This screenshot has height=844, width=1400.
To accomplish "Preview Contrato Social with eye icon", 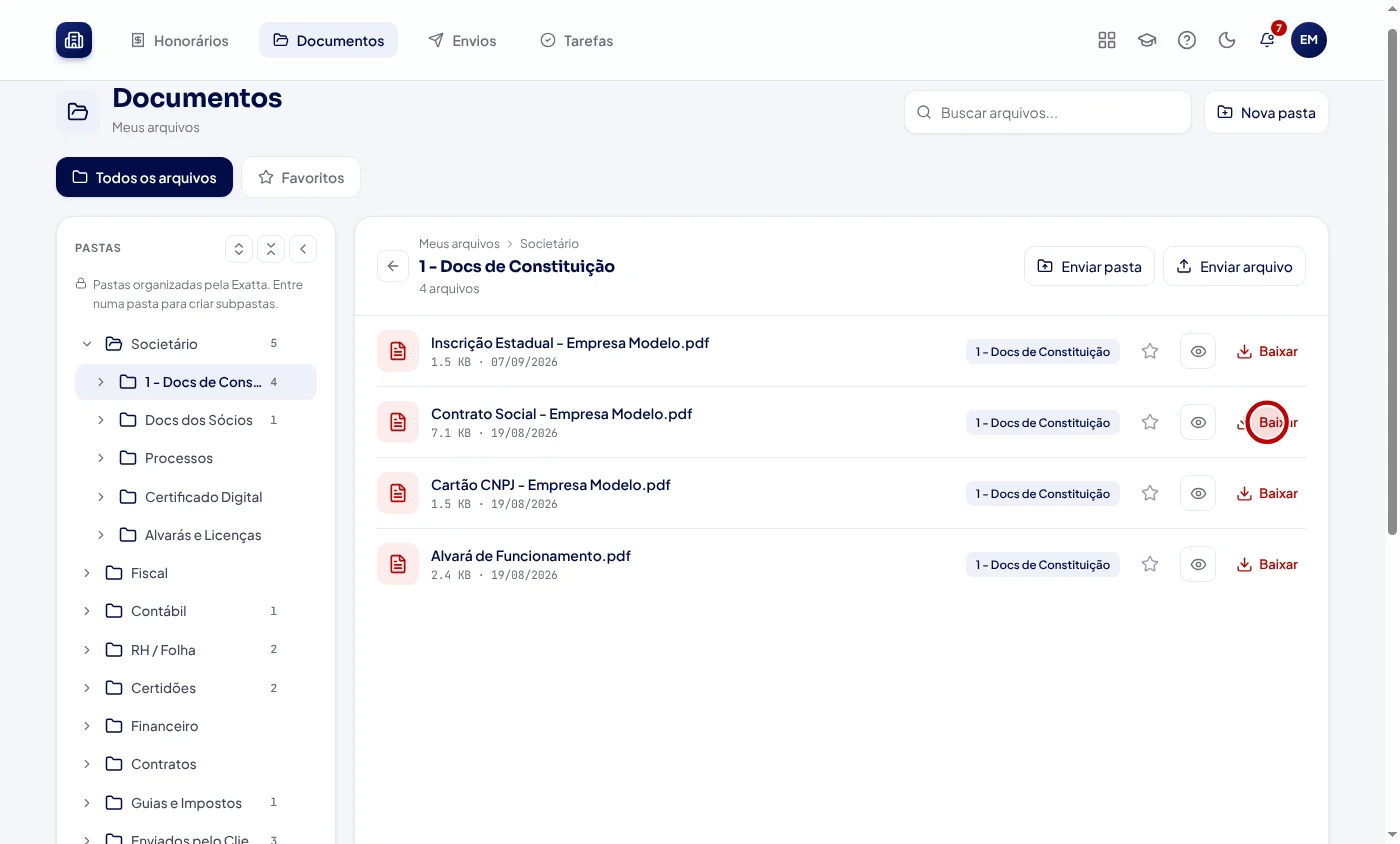I will click(x=1198, y=422).
